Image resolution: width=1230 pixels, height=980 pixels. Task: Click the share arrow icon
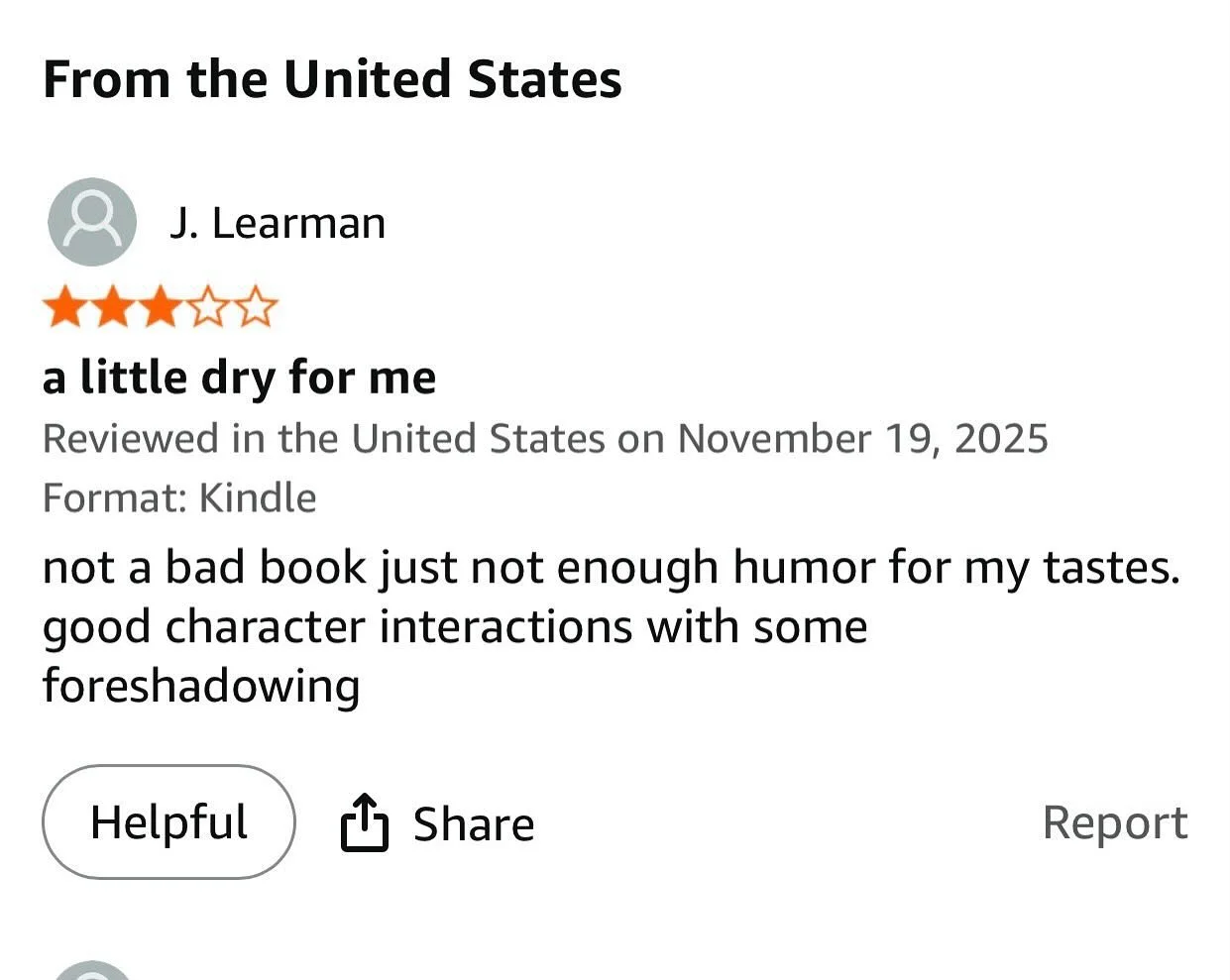tap(364, 822)
